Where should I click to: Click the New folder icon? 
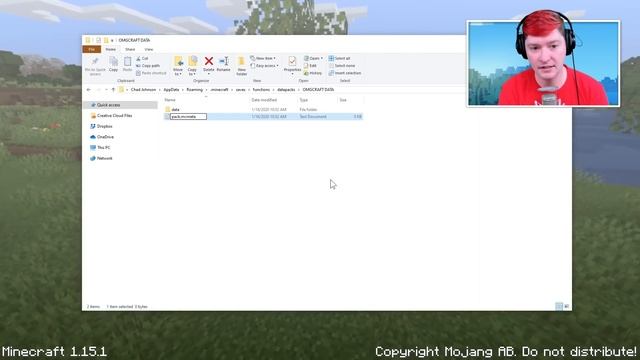click(x=241, y=61)
